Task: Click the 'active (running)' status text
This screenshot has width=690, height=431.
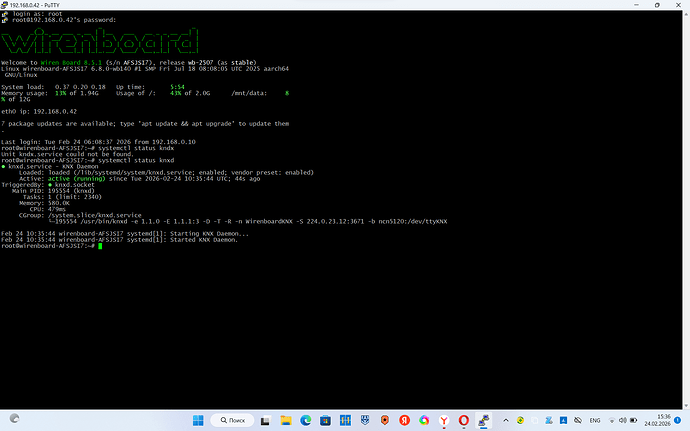Action: (77, 179)
